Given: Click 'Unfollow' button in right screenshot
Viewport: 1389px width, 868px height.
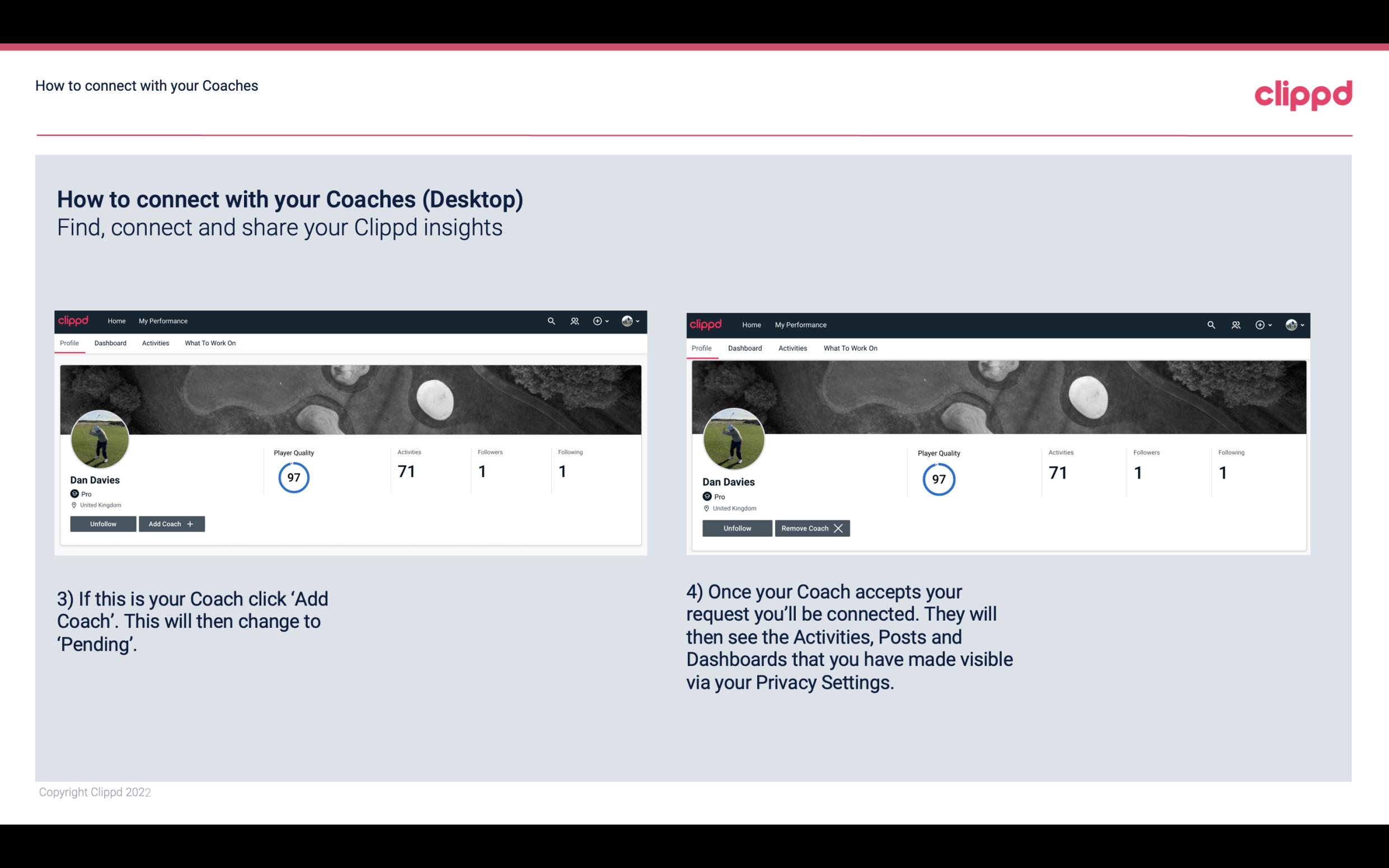Looking at the screenshot, I should 737,527.
